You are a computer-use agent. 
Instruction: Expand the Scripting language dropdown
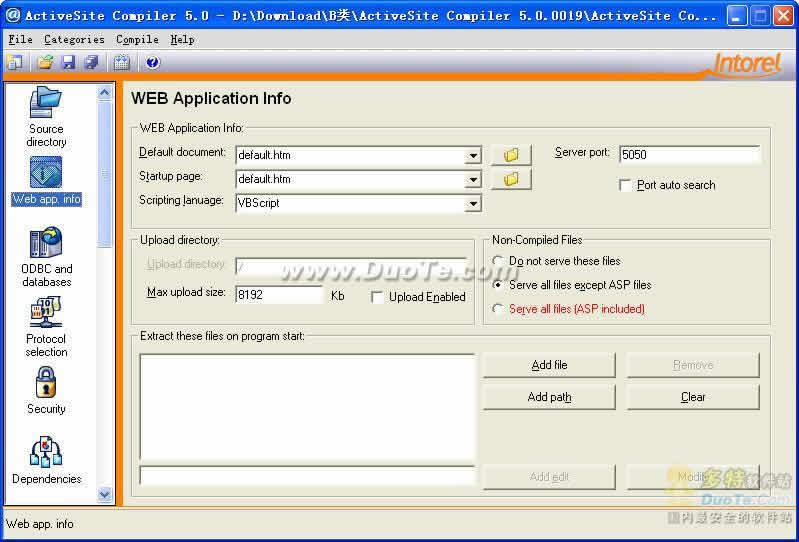(x=473, y=203)
